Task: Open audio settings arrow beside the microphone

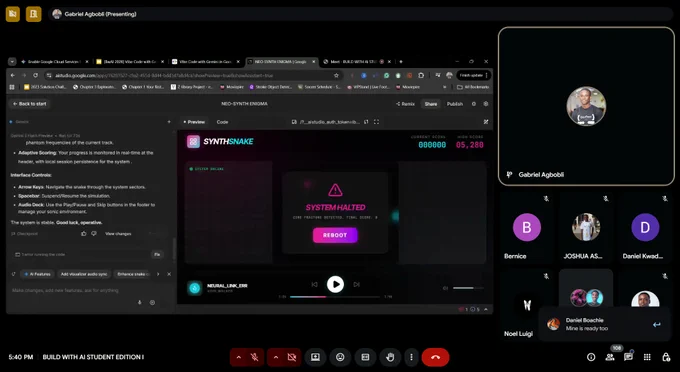Action: (239, 357)
